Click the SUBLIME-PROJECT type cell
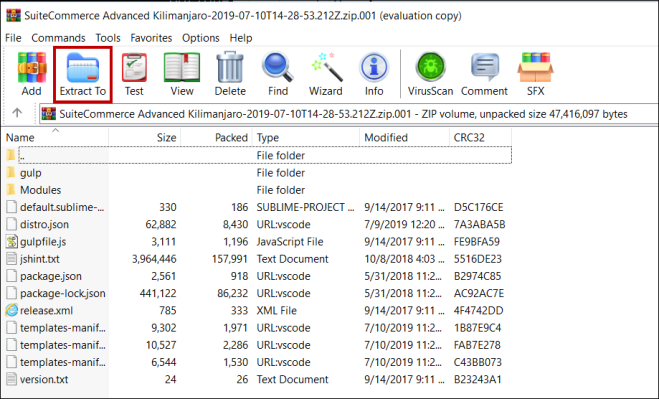The image size is (659, 399). (306, 207)
